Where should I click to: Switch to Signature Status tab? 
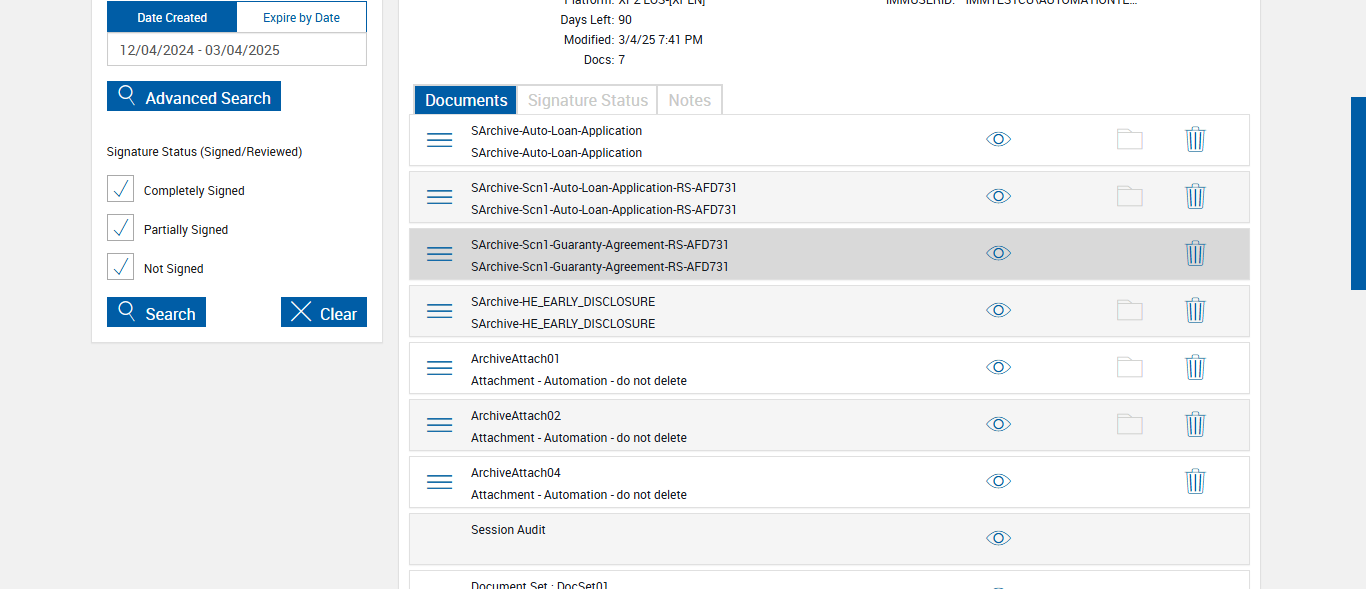588,100
